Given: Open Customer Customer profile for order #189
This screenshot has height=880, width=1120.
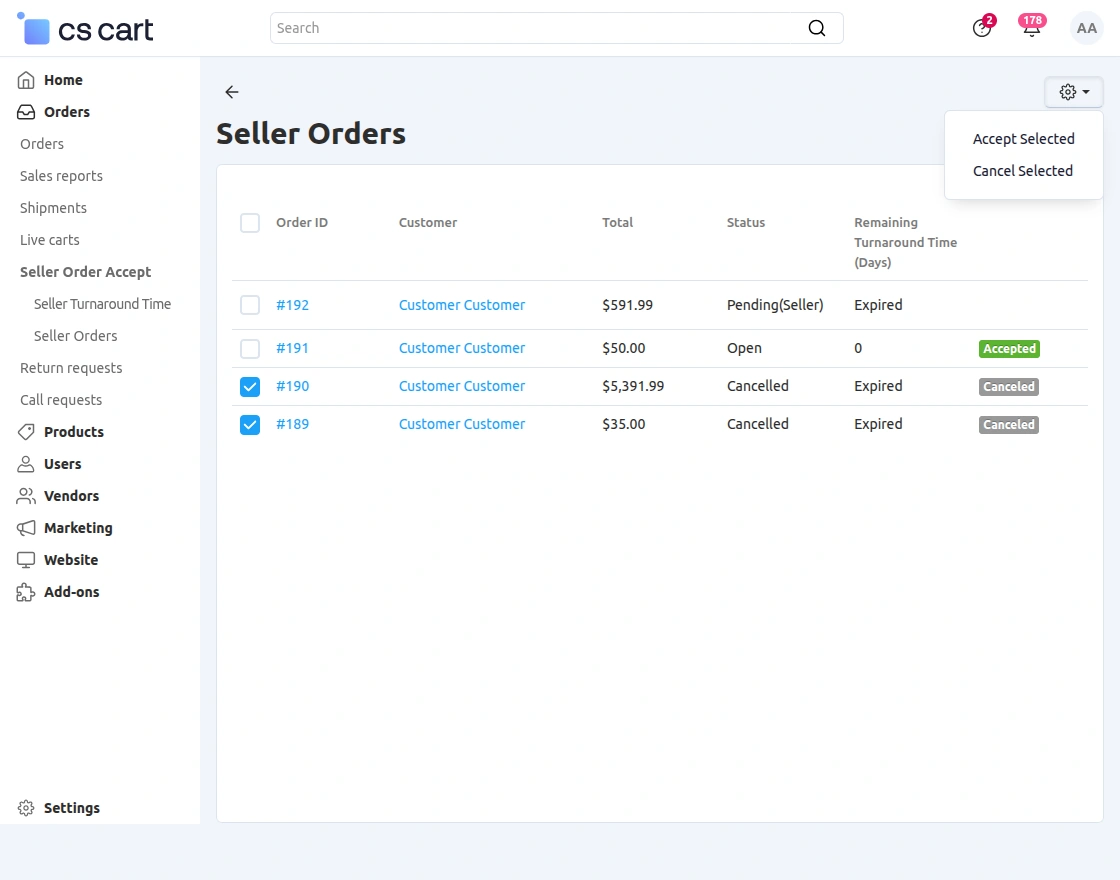Looking at the screenshot, I should (x=462, y=424).
